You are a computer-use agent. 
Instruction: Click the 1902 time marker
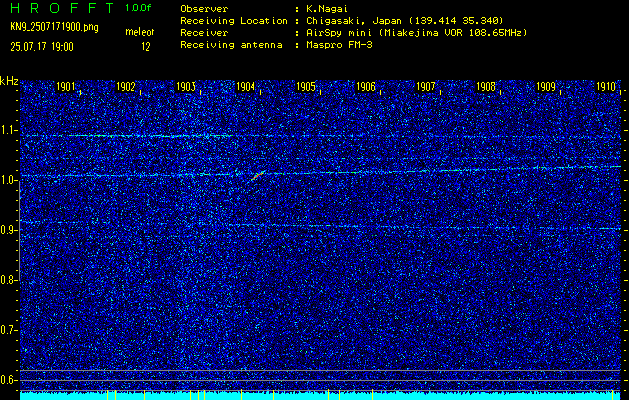(x=126, y=87)
